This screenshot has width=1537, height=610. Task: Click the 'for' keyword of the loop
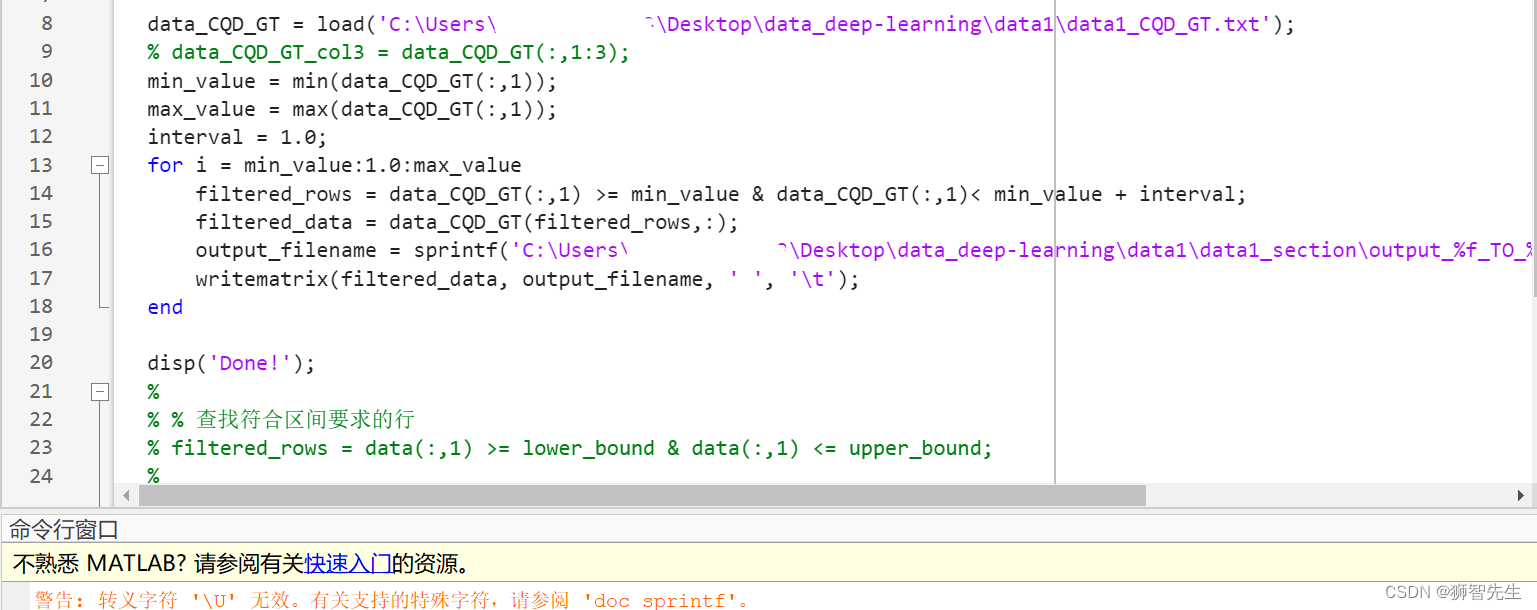click(x=165, y=165)
